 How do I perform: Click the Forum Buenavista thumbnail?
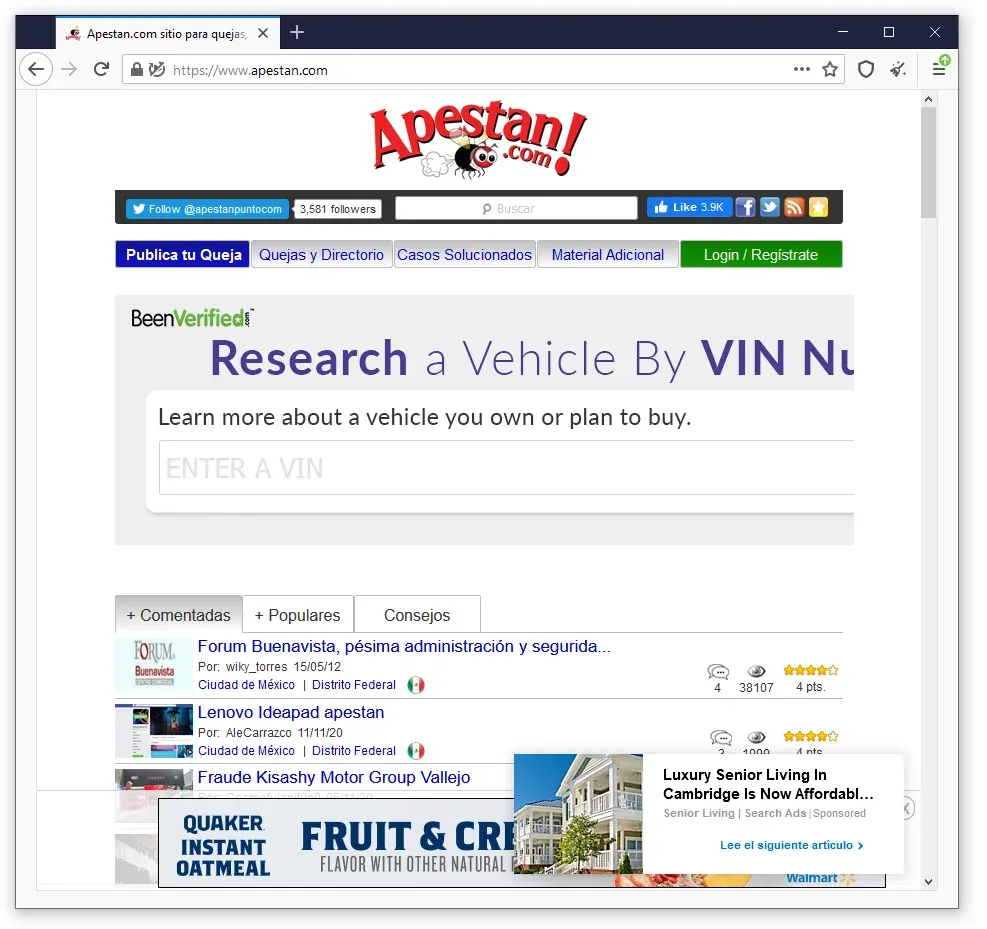(154, 665)
